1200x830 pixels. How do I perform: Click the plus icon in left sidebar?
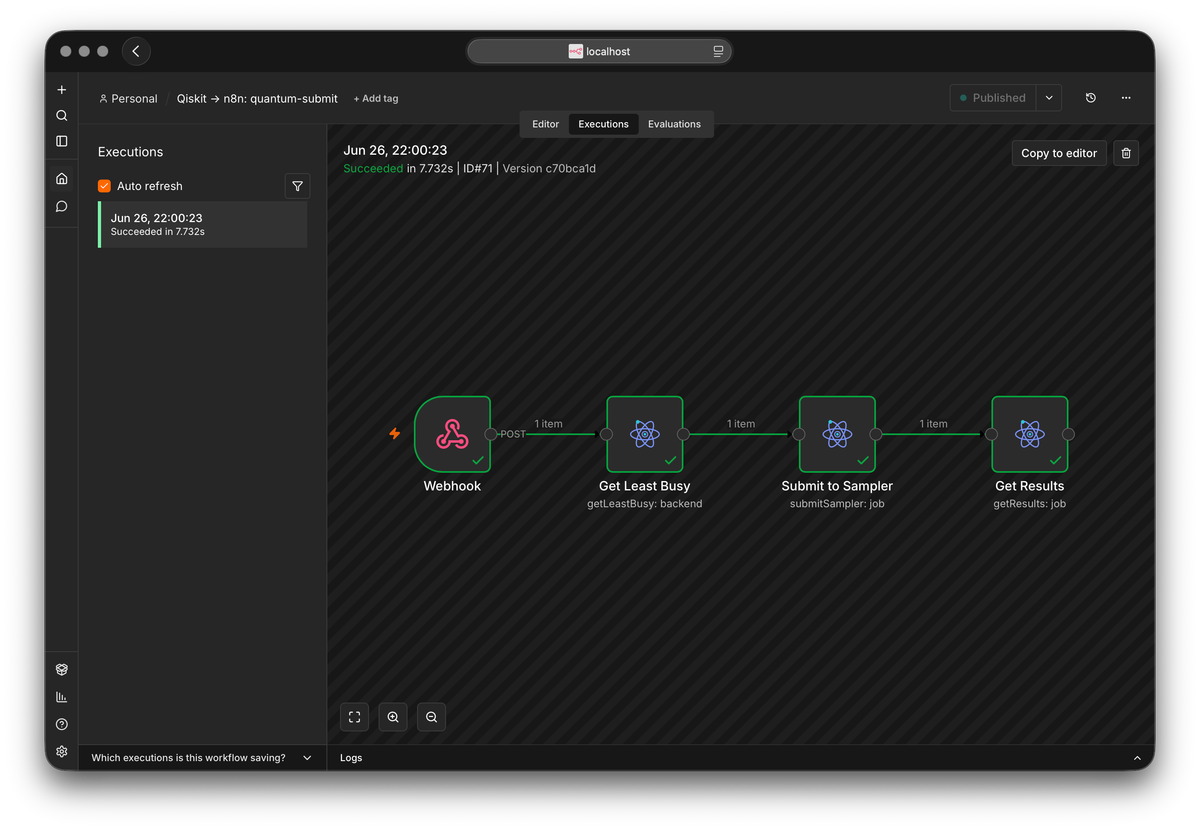tap(62, 90)
